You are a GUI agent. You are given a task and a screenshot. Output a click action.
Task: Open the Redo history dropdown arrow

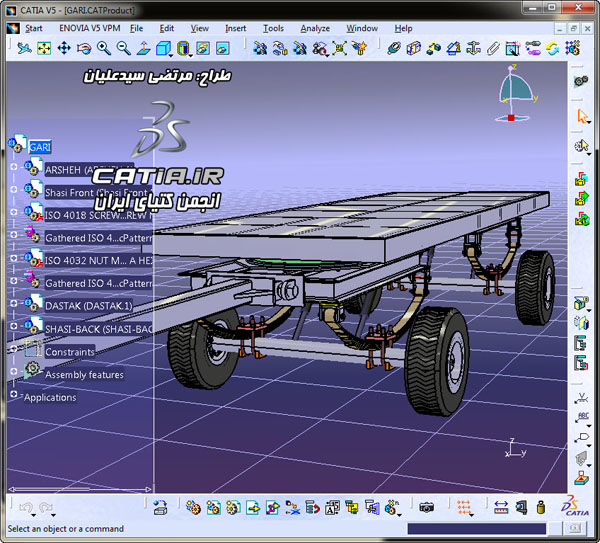coord(54,515)
